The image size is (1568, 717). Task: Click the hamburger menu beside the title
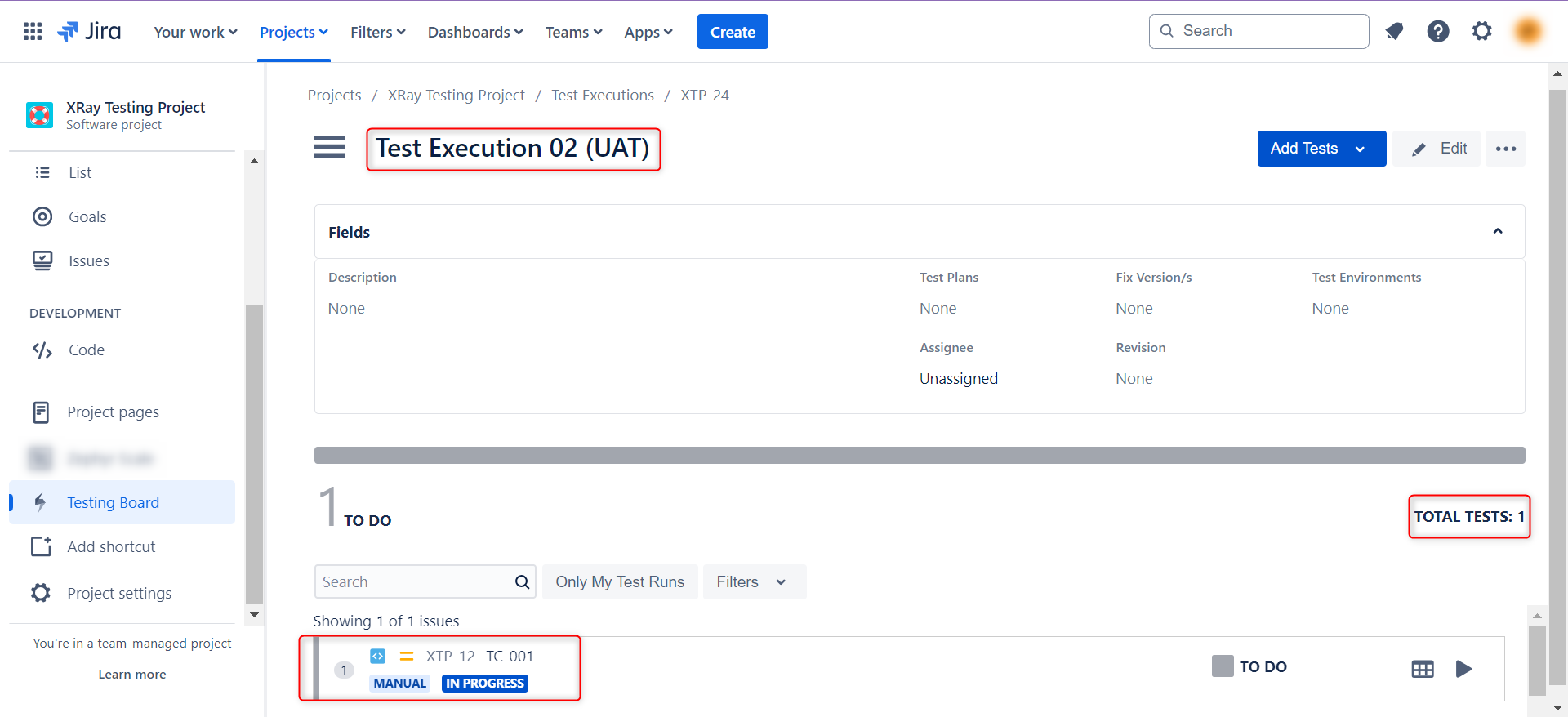tap(329, 147)
